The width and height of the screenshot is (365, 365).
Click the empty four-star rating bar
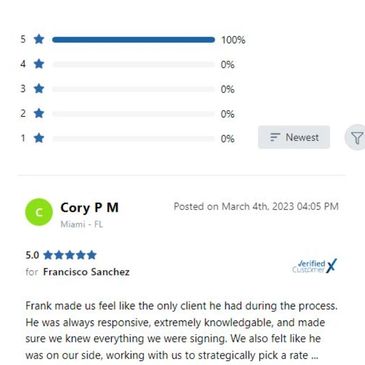[133, 64]
